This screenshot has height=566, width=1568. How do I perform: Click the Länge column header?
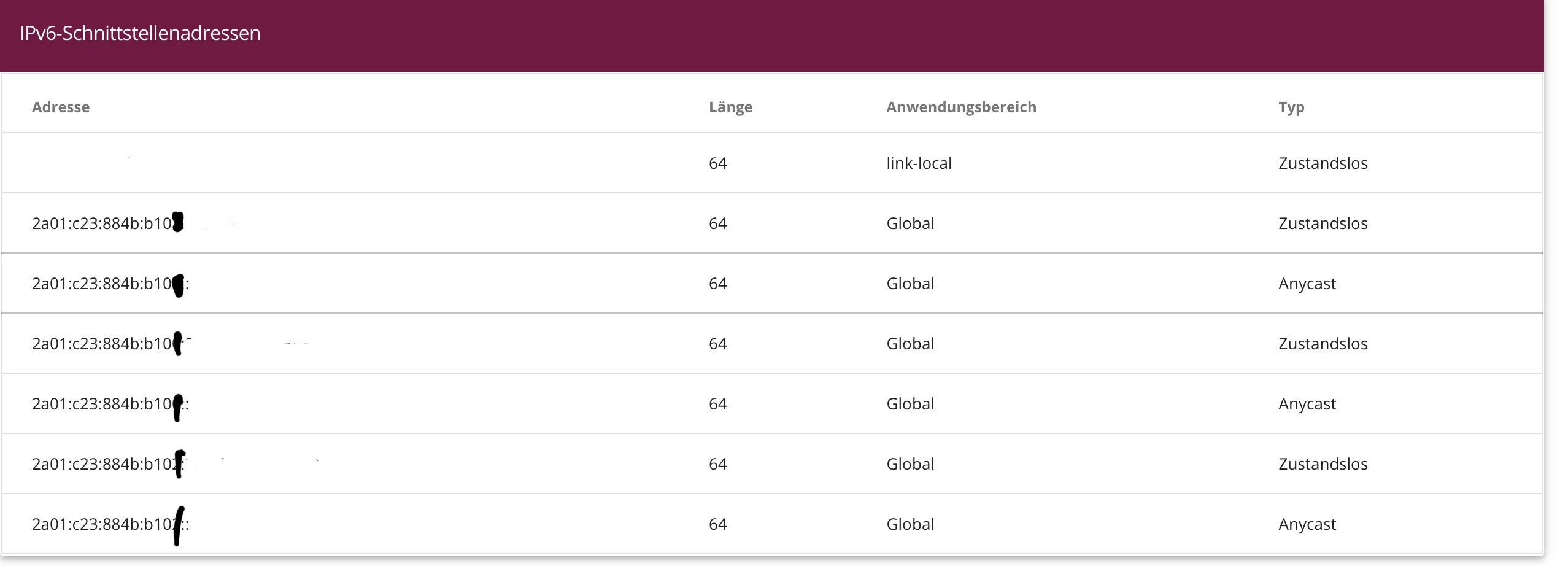point(730,107)
